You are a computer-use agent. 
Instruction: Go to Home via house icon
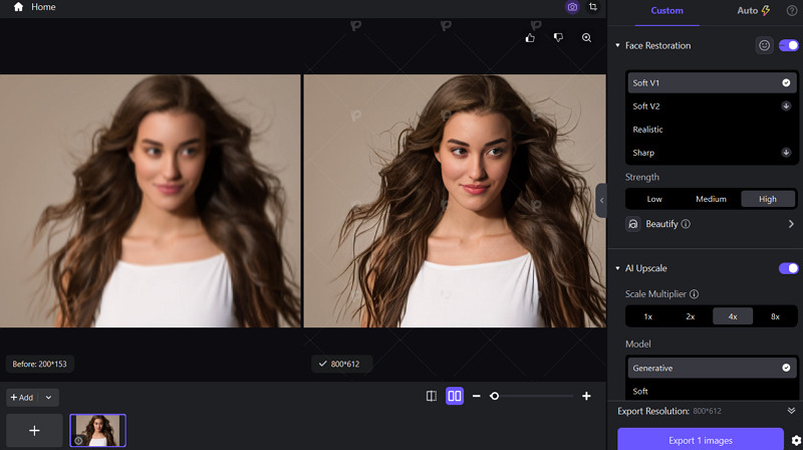pyautogui.click(x=18, y=7)
